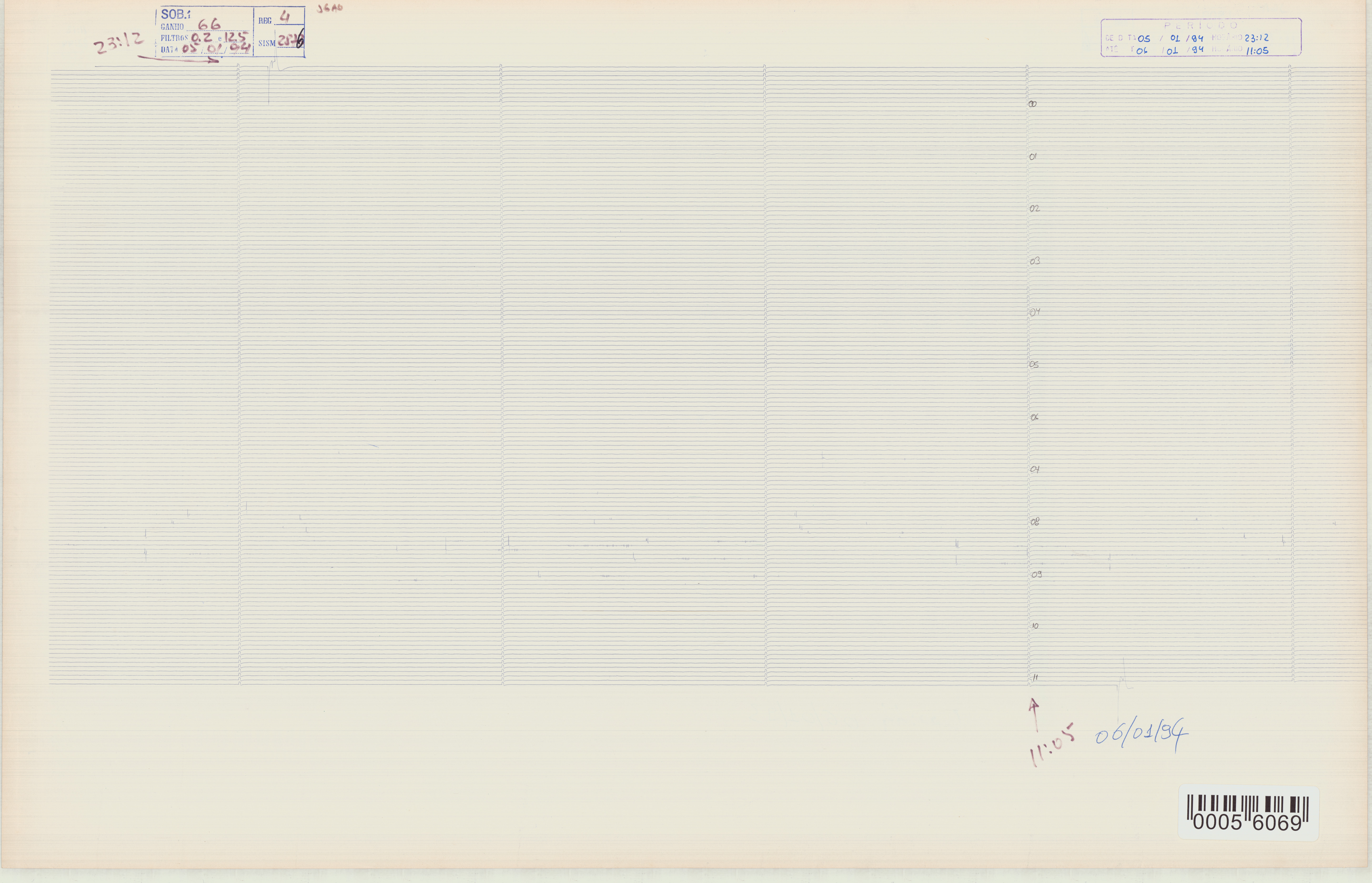Click the GANHO value 66

209,25
